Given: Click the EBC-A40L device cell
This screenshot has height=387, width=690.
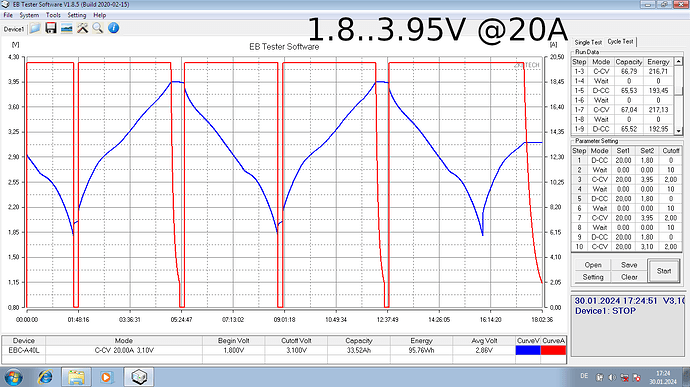Looking at the screenshot, I should tap(23, 350).
